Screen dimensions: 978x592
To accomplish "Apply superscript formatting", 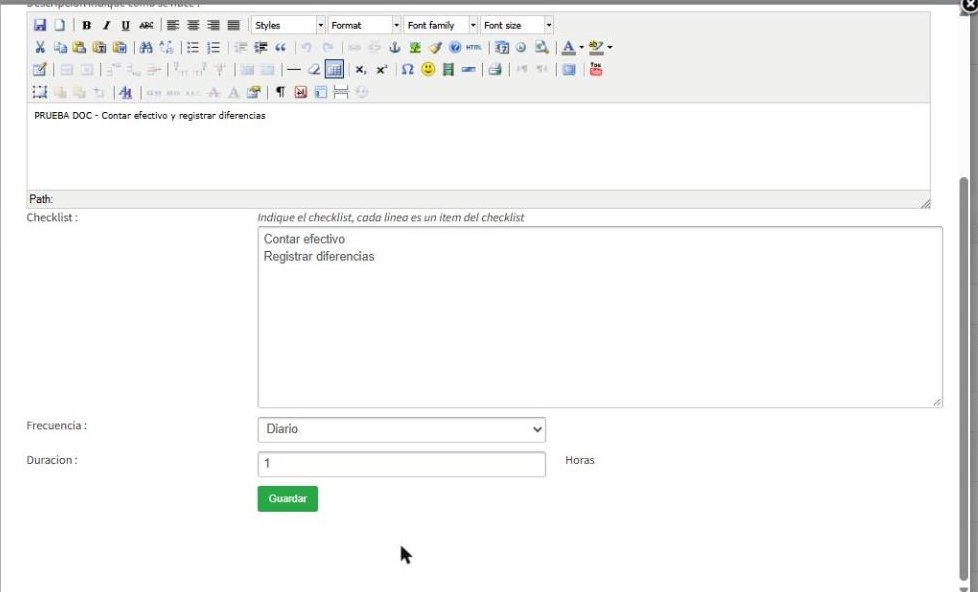I will [381, 69].
